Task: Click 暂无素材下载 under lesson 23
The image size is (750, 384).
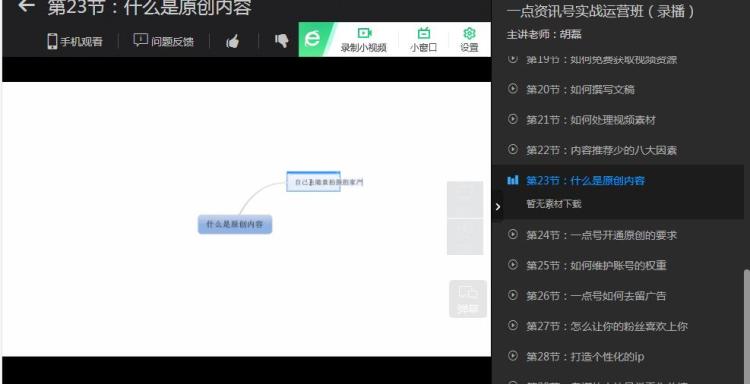Action: pyautogui.click(x=553, y=204)
